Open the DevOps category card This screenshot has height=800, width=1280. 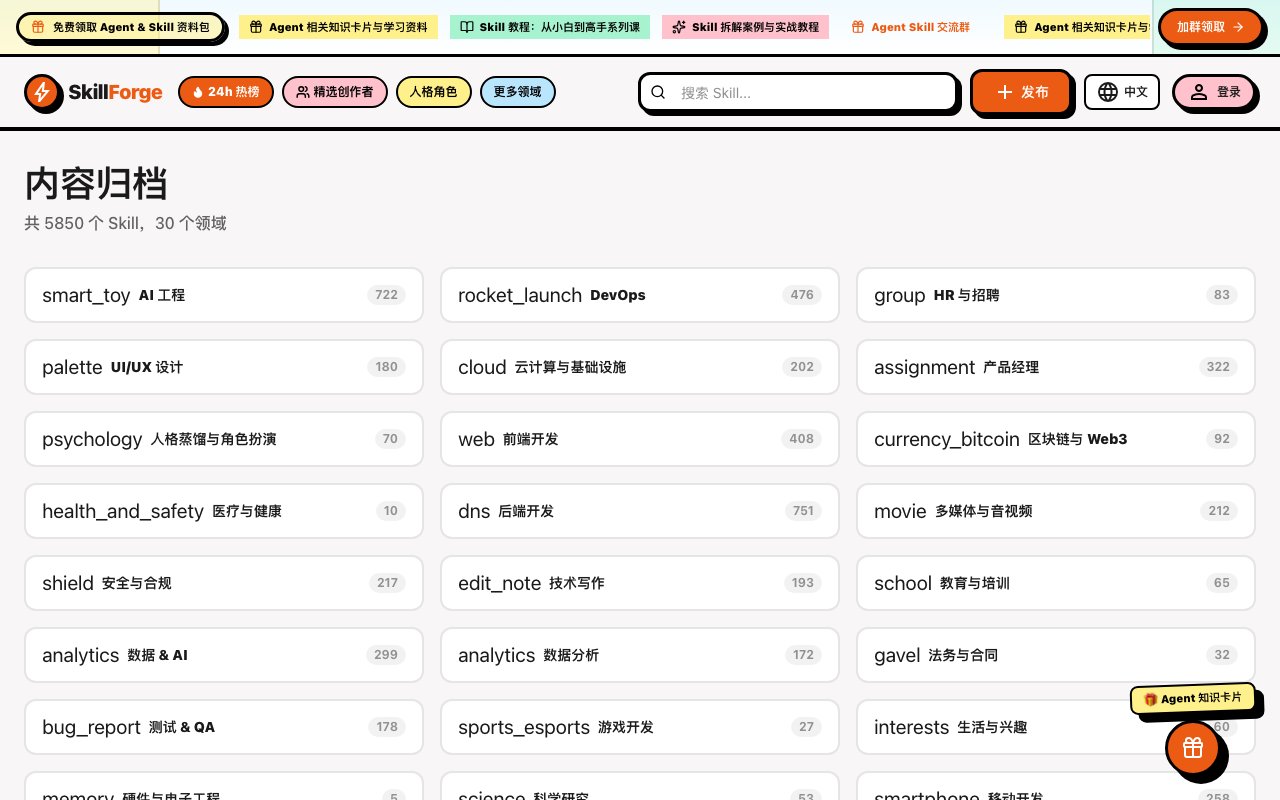tap(640, 295)
